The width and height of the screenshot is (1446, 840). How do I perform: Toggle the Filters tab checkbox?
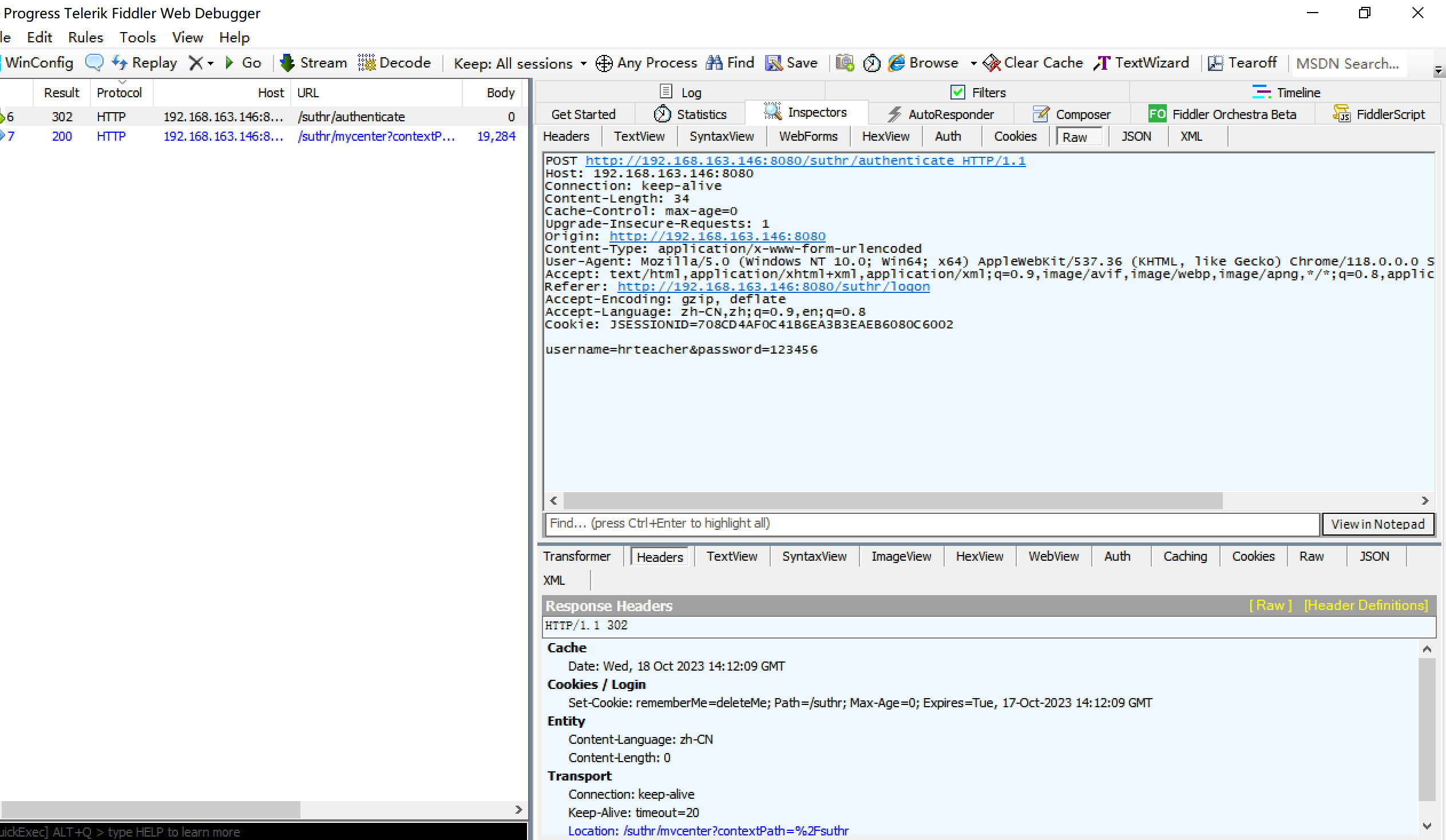click(958, 92)
